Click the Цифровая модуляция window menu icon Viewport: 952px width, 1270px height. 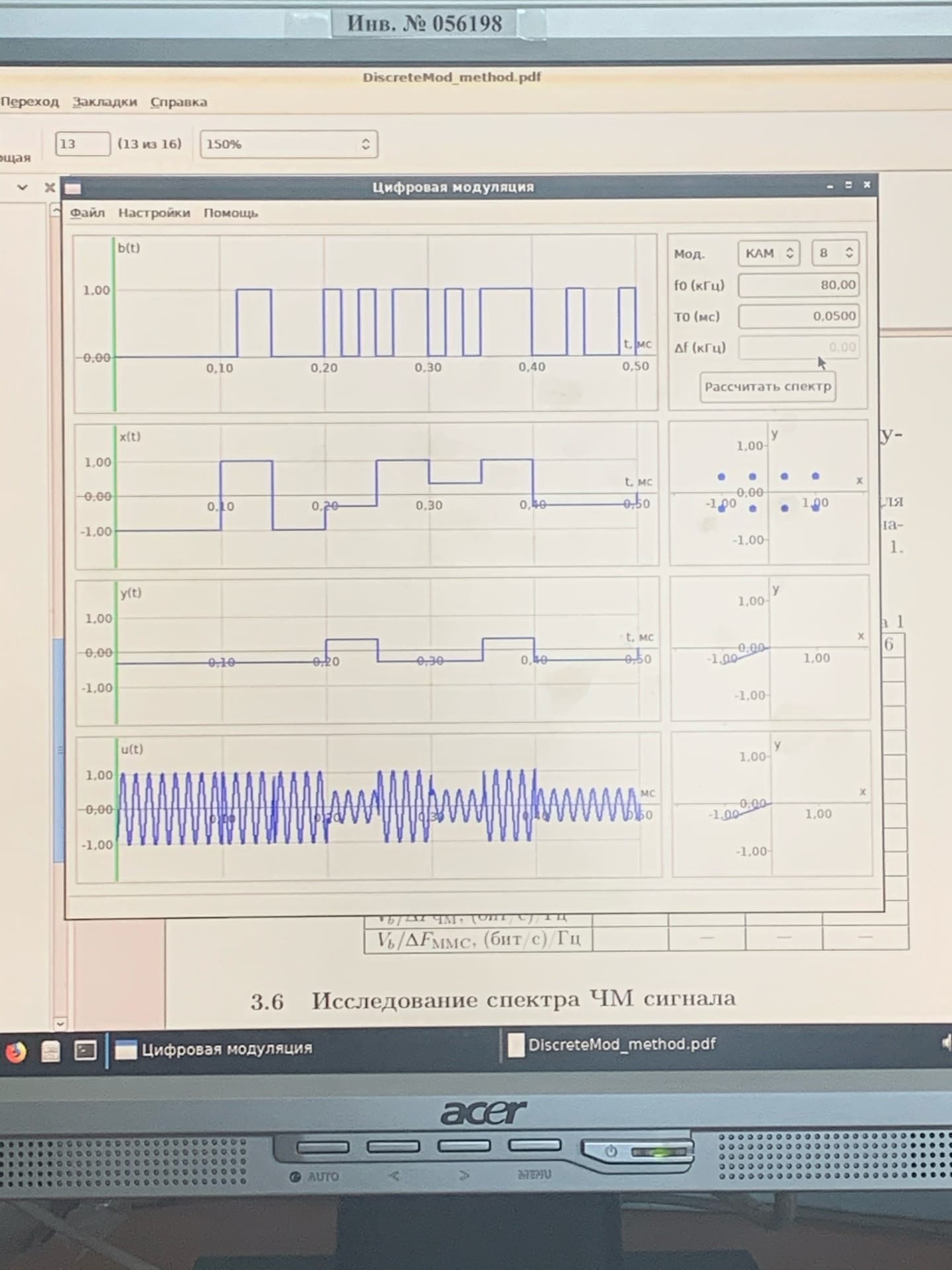(x=73, y=189)
